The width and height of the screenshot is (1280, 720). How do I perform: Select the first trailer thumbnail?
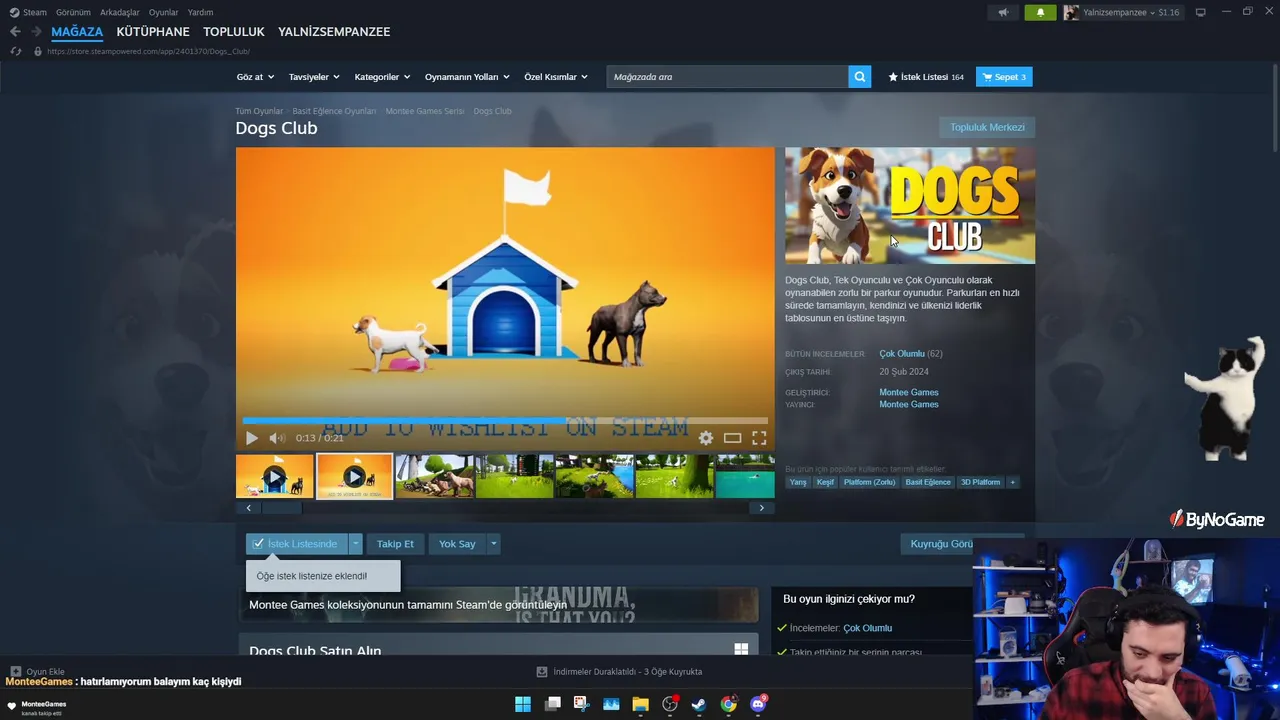275,476
